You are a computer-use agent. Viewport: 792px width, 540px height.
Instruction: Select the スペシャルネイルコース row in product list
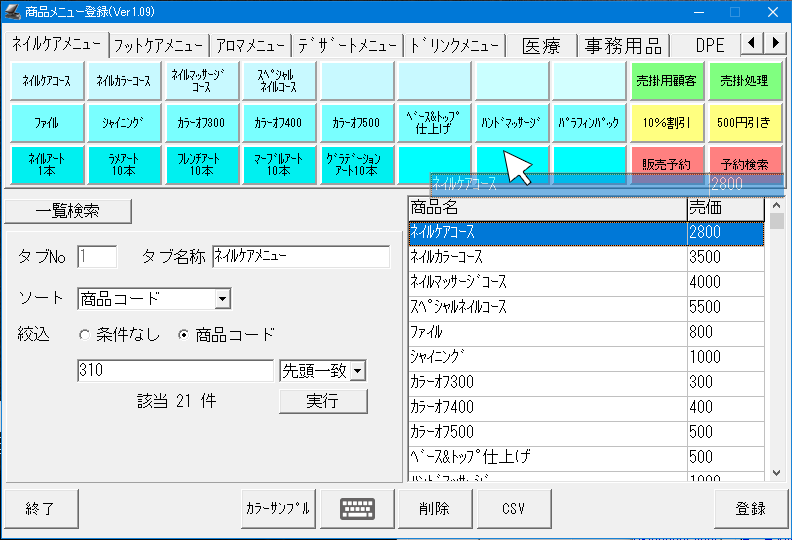pyautogui.click(x=546, y=307)
